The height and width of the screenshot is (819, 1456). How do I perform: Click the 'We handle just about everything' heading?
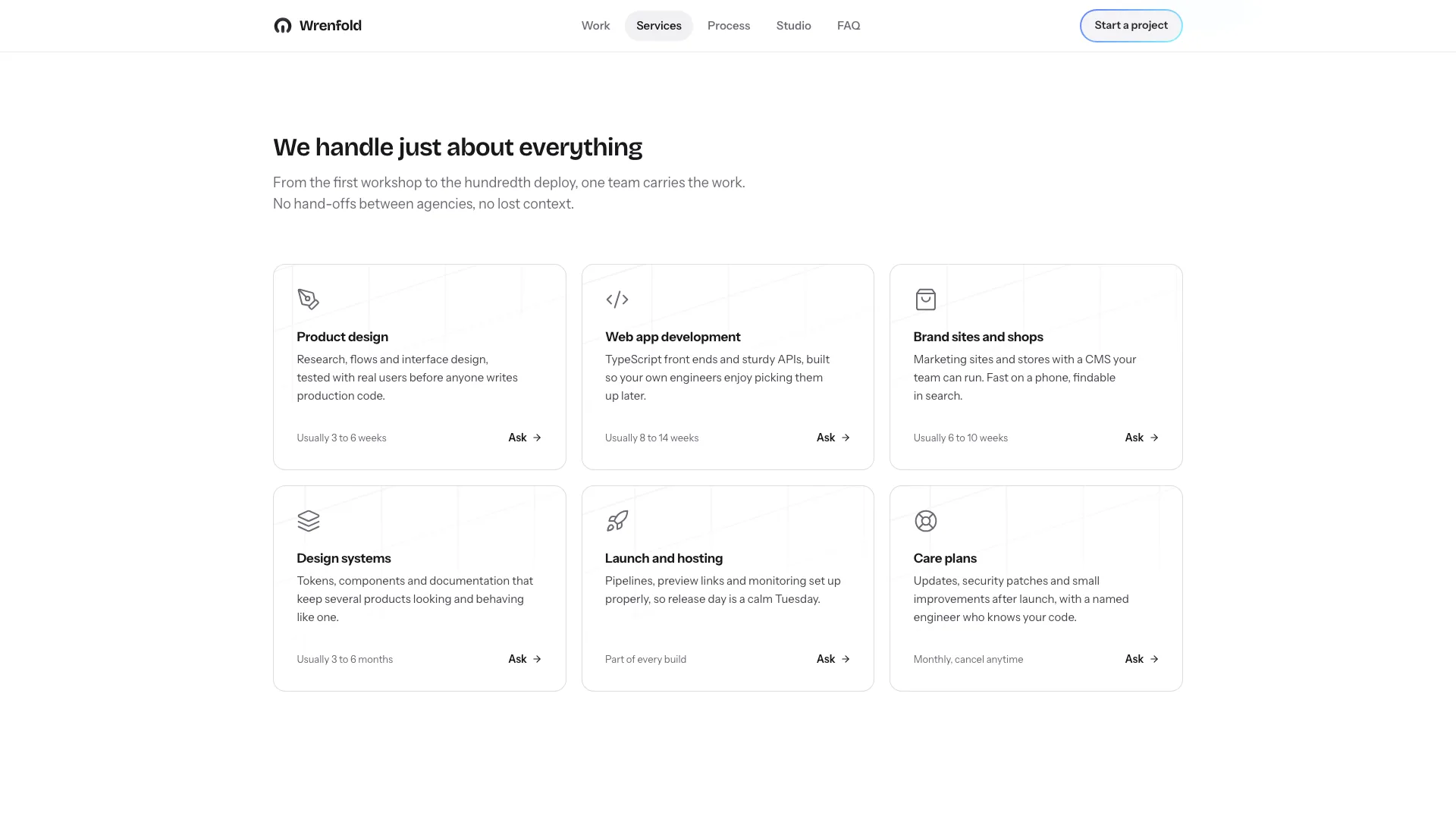point(457,147)
